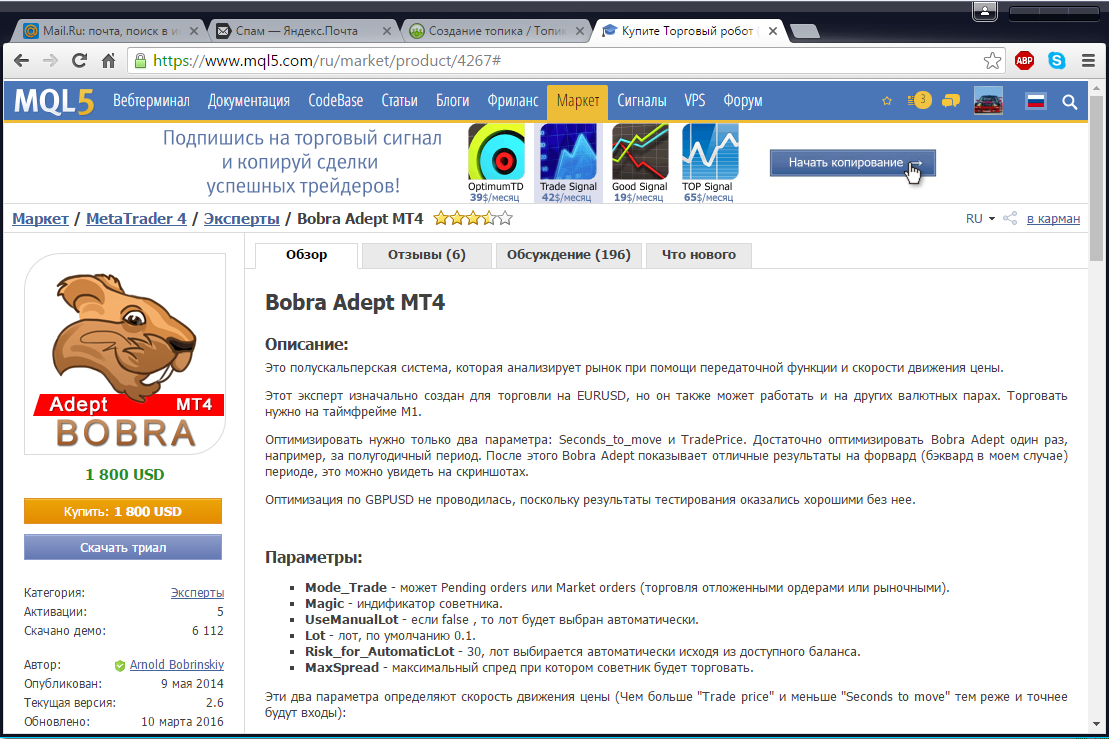Open Вебтерминал menu item
This screenshot has height=739, width=1109.
(151, 101)
